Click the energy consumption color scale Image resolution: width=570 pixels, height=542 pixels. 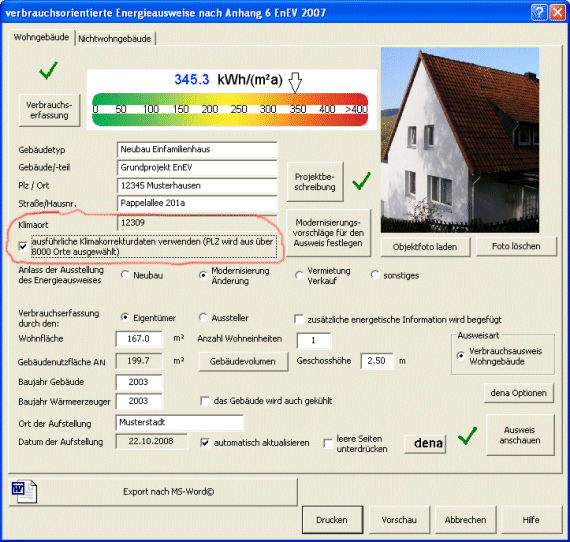click(230, 109)
